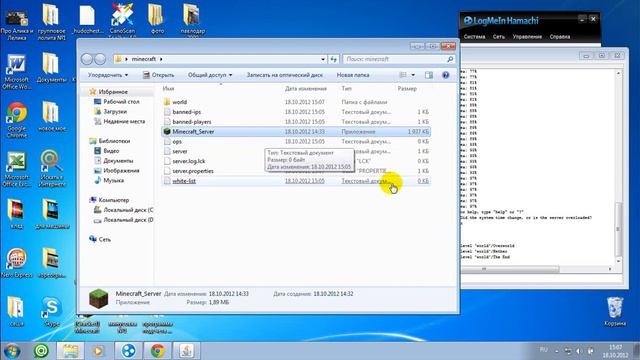Image resolution: width=640 pixels, height=360 pixels.
Task: Select the white-list file
Action: click(x=296, y=181)
